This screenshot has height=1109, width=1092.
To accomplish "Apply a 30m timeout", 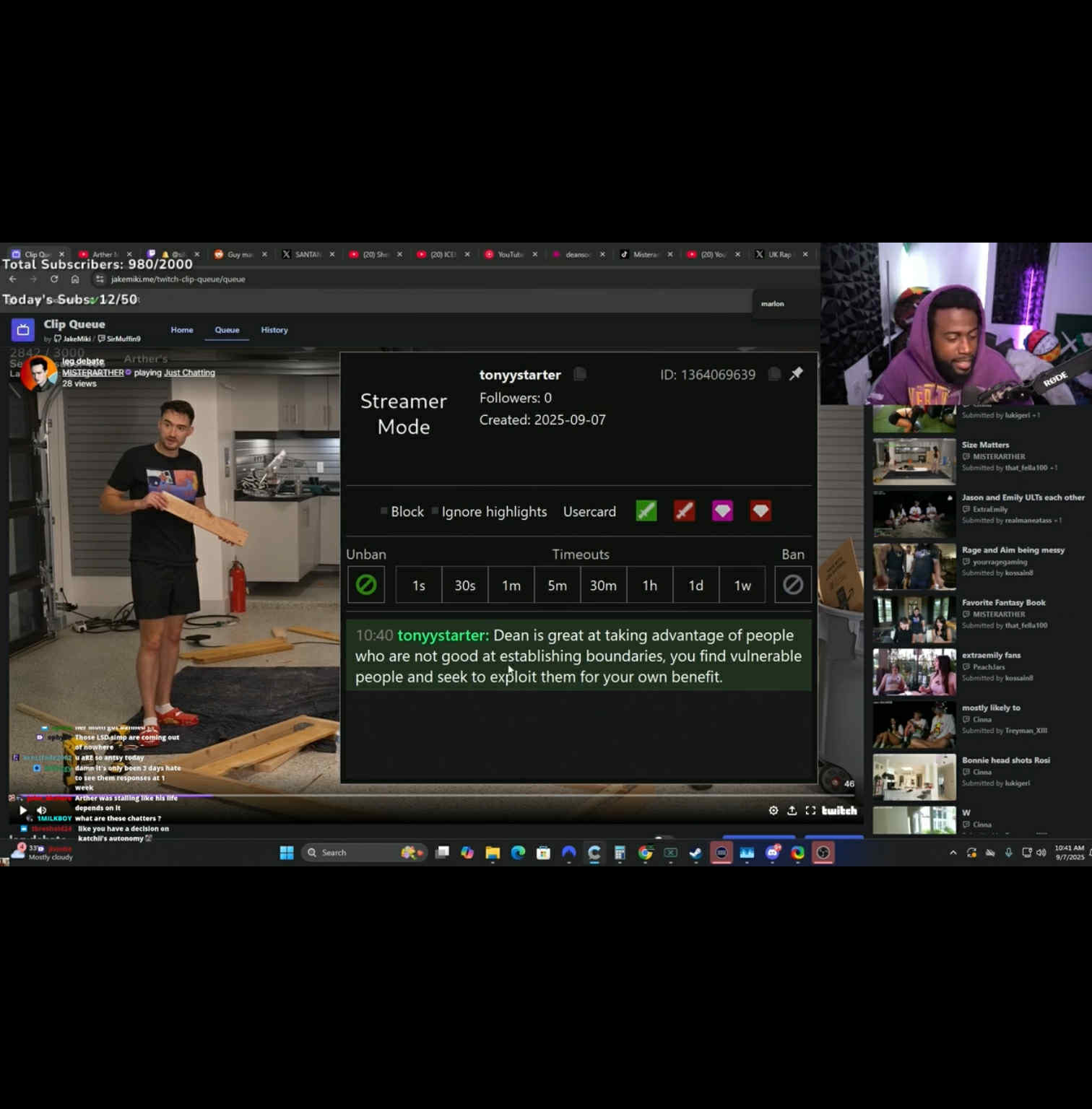I will (x=604, y=585).
